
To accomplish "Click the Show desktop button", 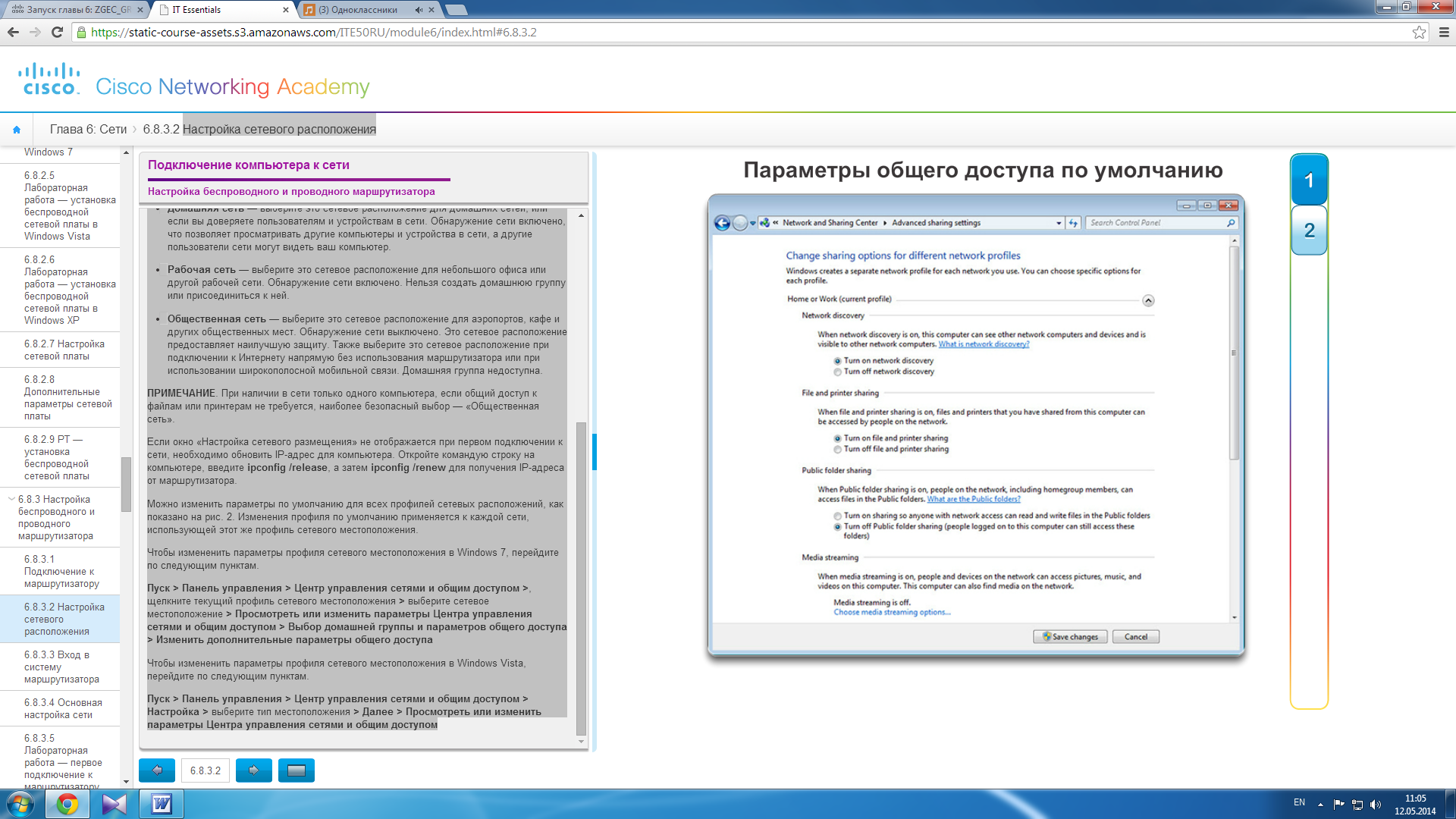I will (1450, 804).
